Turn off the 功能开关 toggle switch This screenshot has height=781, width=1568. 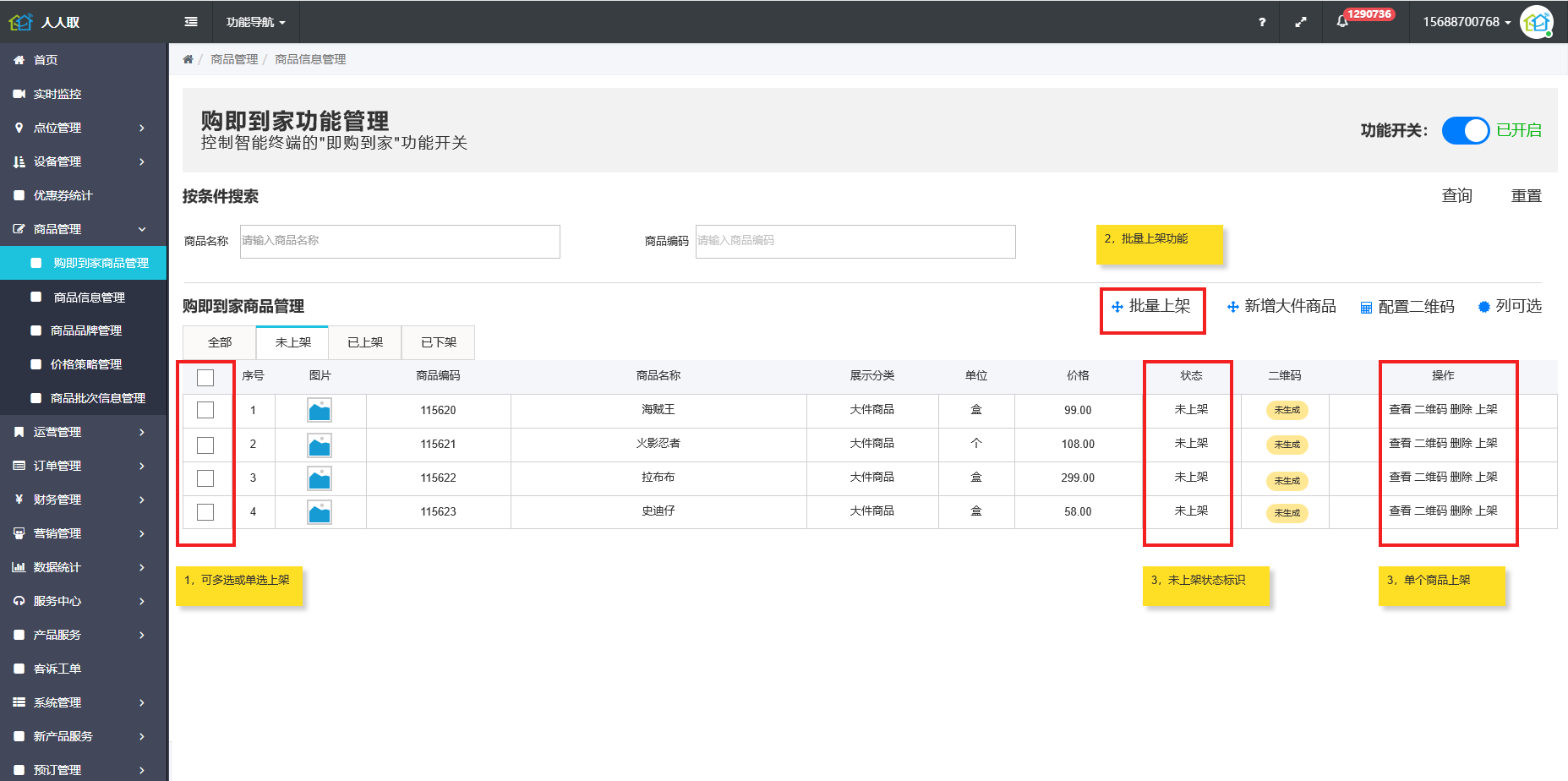point(1465,130)
